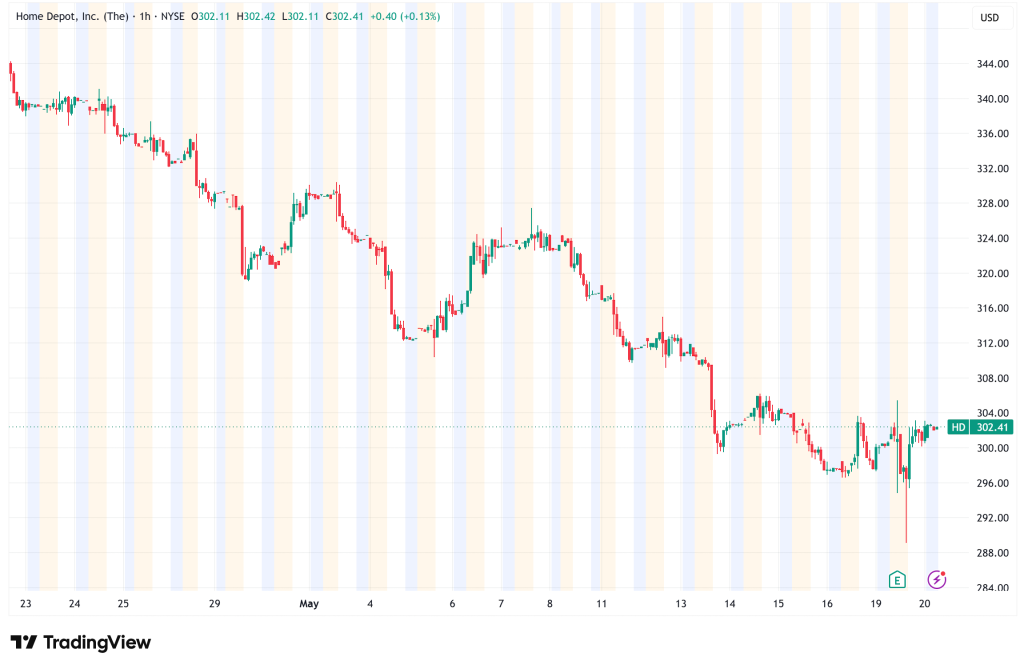Click the earnings E icon
The height and width of the screenshot is (669, 1024).
click(897, 579)
